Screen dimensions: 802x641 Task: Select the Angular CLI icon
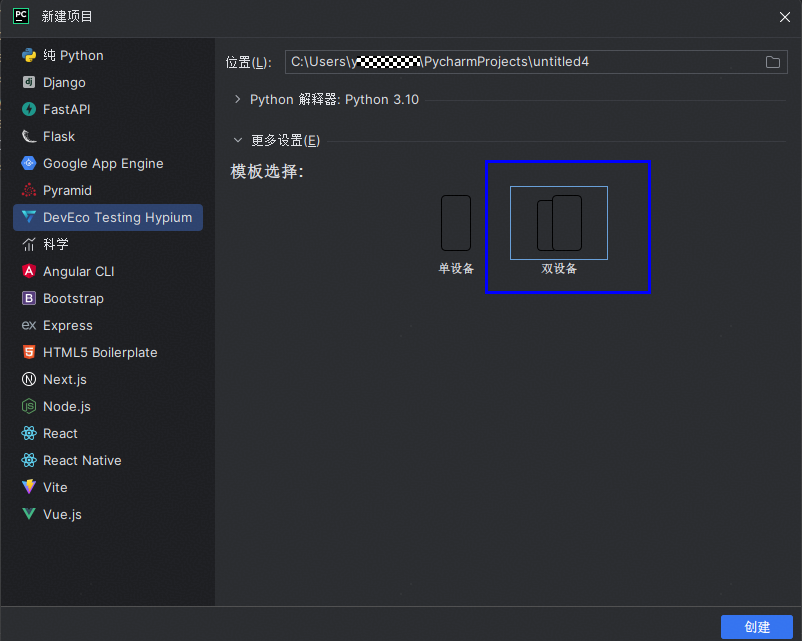click(x=29, y=271)
